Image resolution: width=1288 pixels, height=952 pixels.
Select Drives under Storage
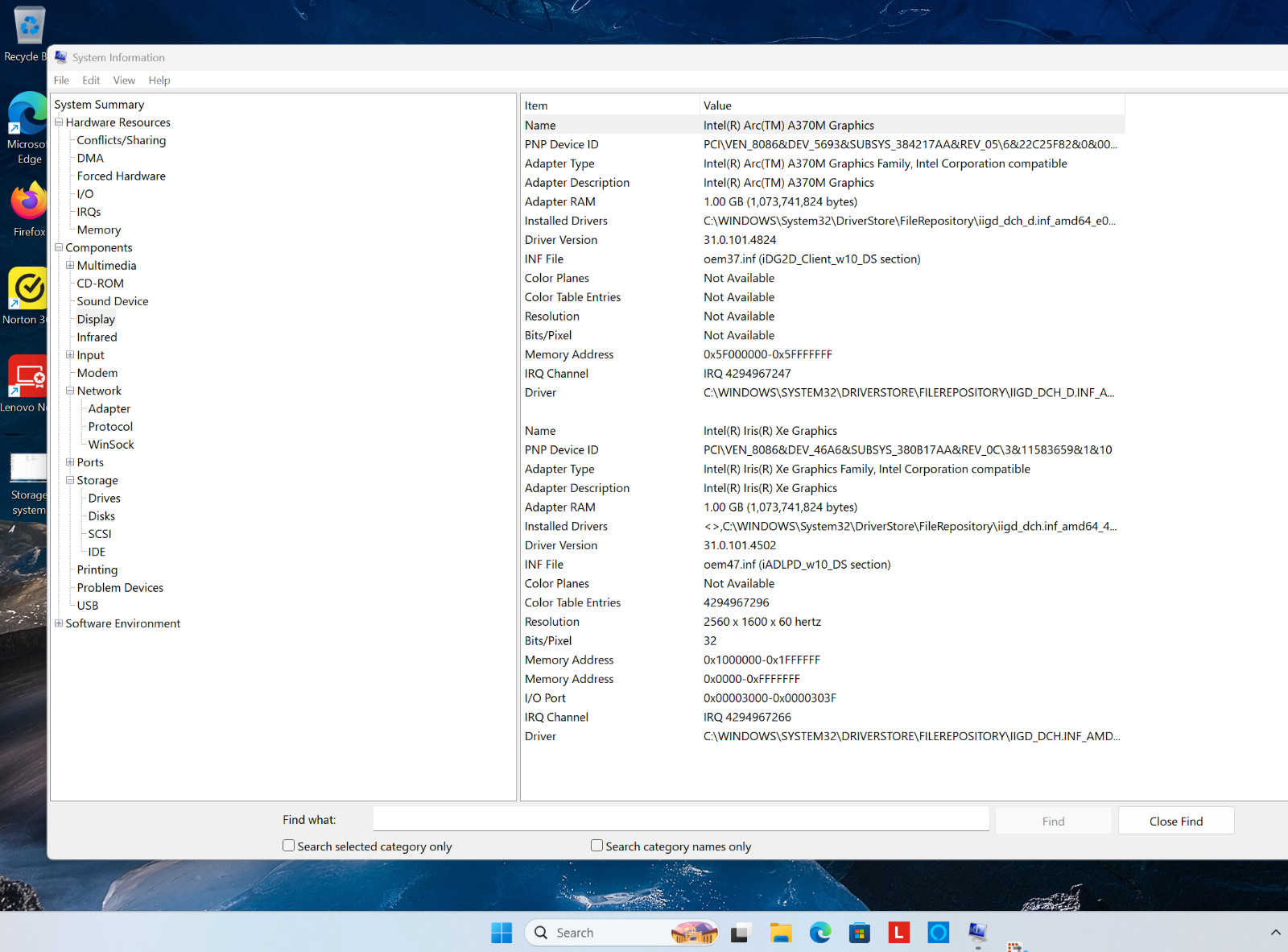point(104,498)
